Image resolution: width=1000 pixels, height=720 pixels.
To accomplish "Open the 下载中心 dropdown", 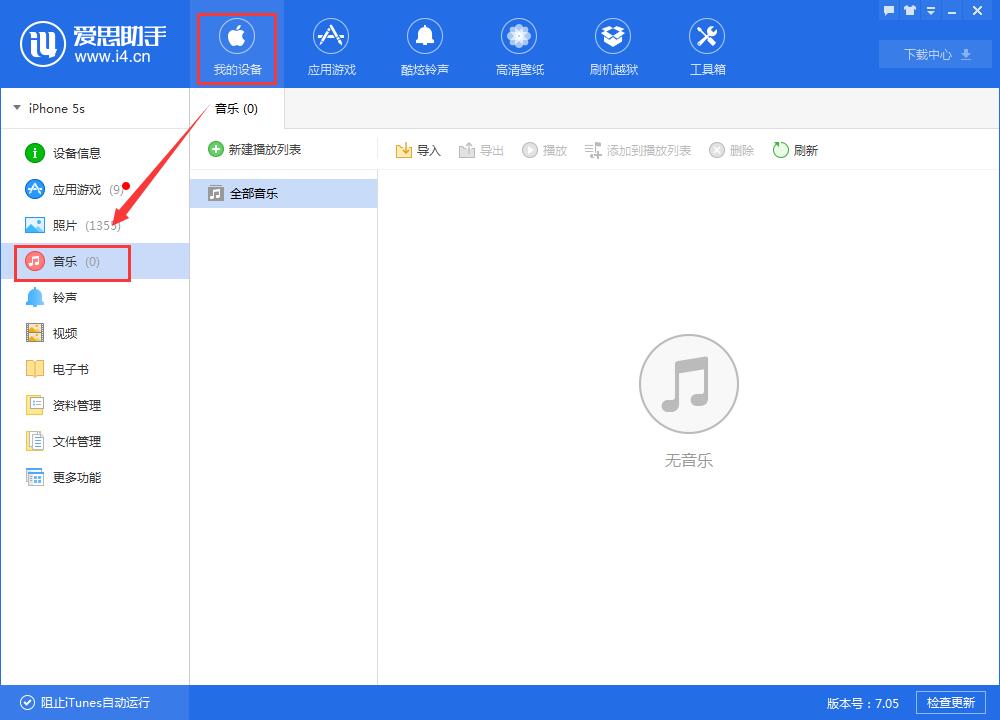I will 933,54.
